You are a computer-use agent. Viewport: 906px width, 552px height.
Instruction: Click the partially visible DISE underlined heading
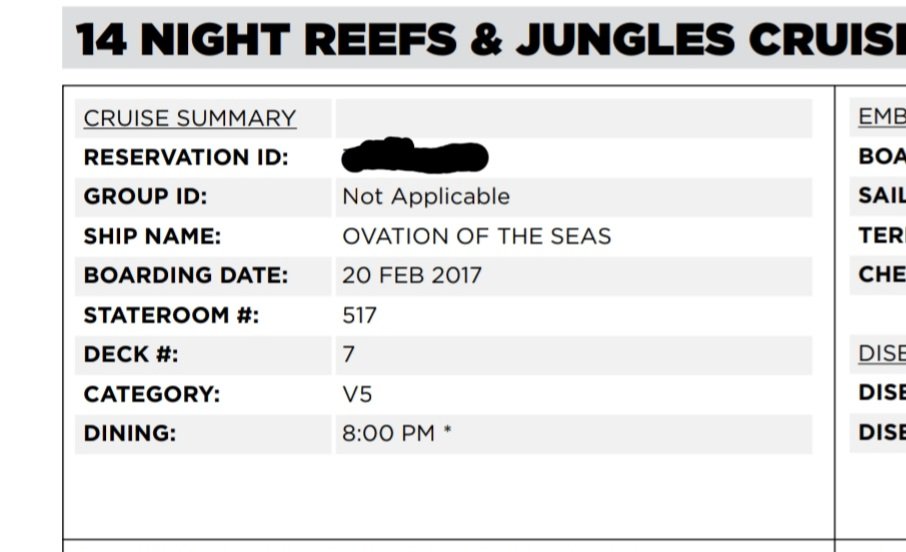882,353
